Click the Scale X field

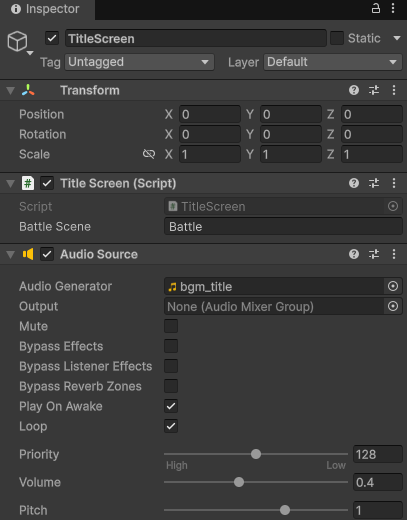tap(210, 154)
